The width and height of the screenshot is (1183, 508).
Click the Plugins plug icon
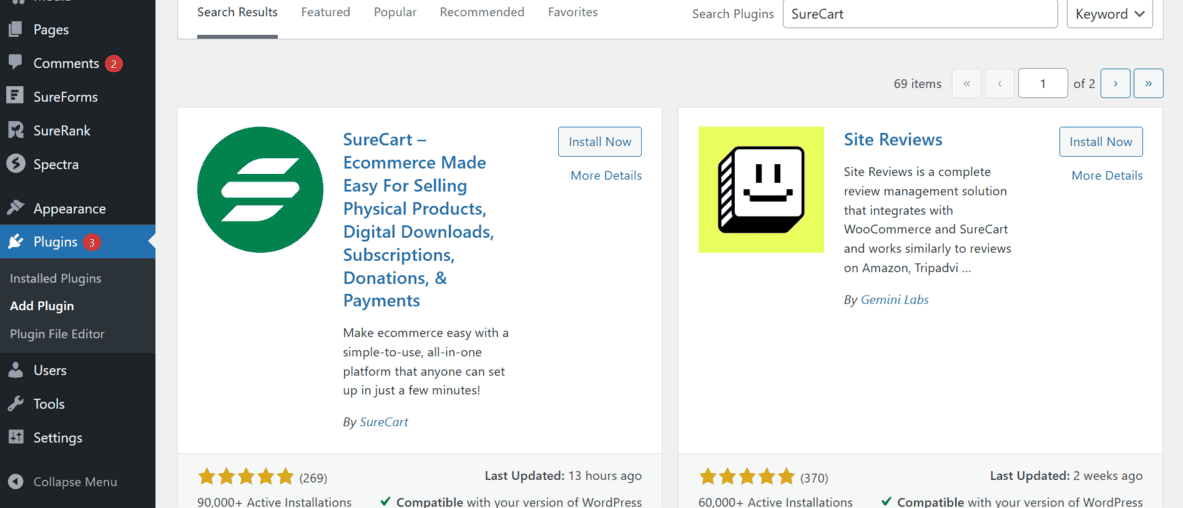[x=15, y=242]
